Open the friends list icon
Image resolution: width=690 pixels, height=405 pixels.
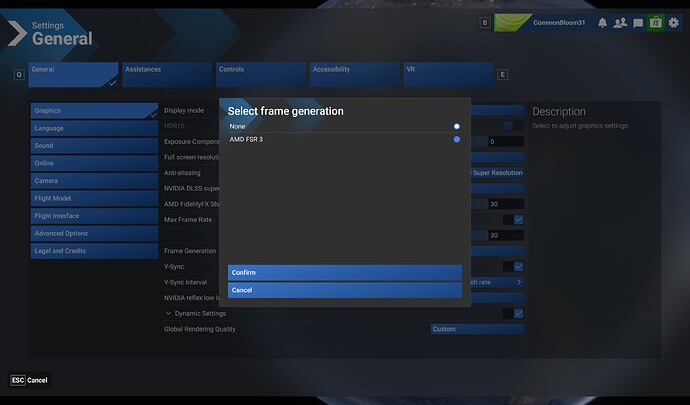pyautogui.click(x=620, y=22)
